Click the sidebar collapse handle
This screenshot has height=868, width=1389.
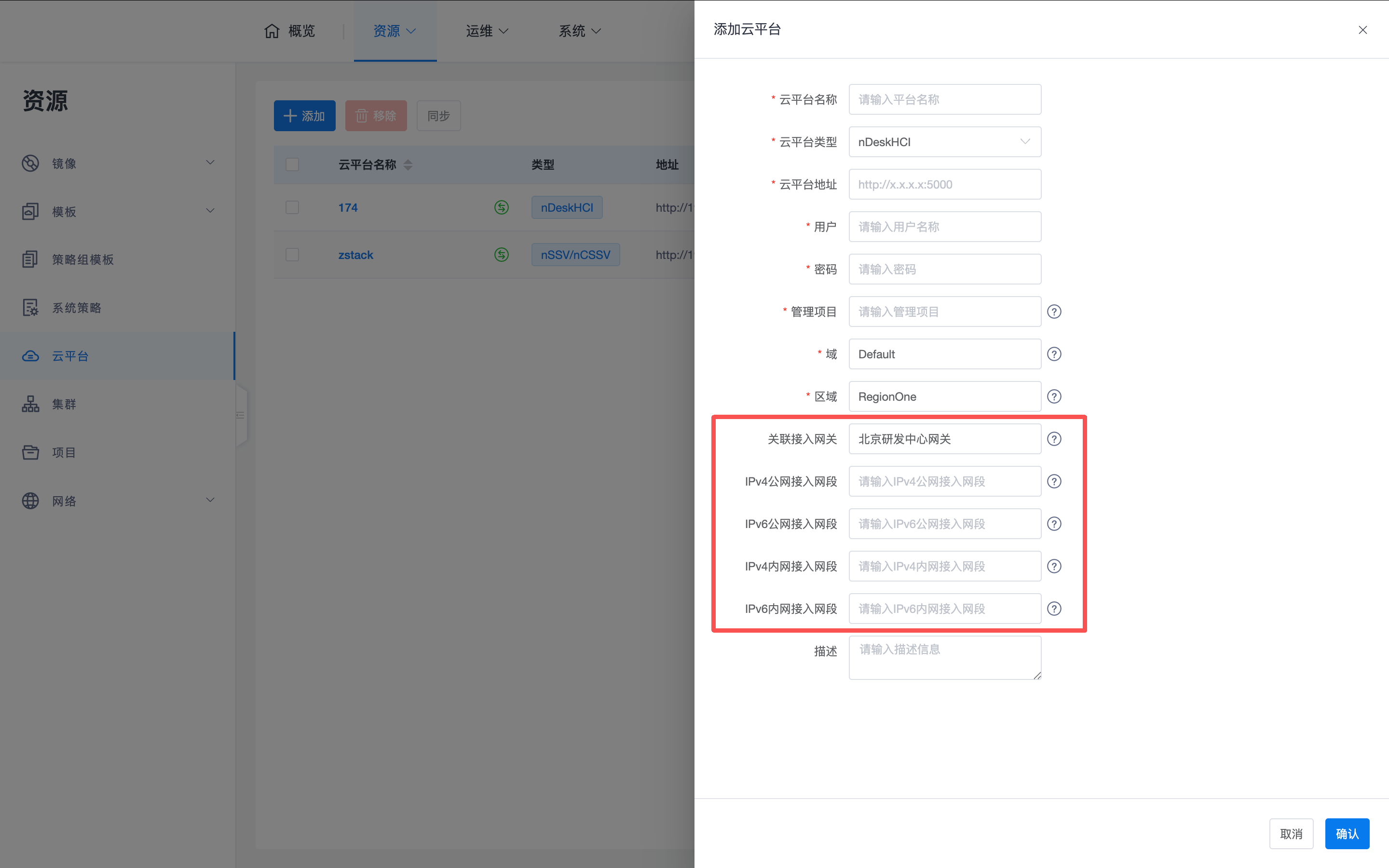(x=241, y=415)
